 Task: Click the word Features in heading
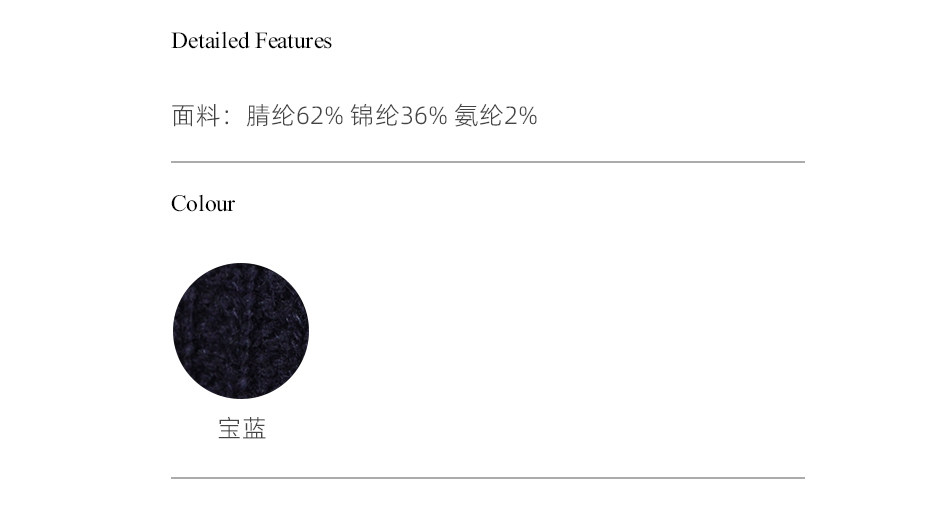point(293,41)
